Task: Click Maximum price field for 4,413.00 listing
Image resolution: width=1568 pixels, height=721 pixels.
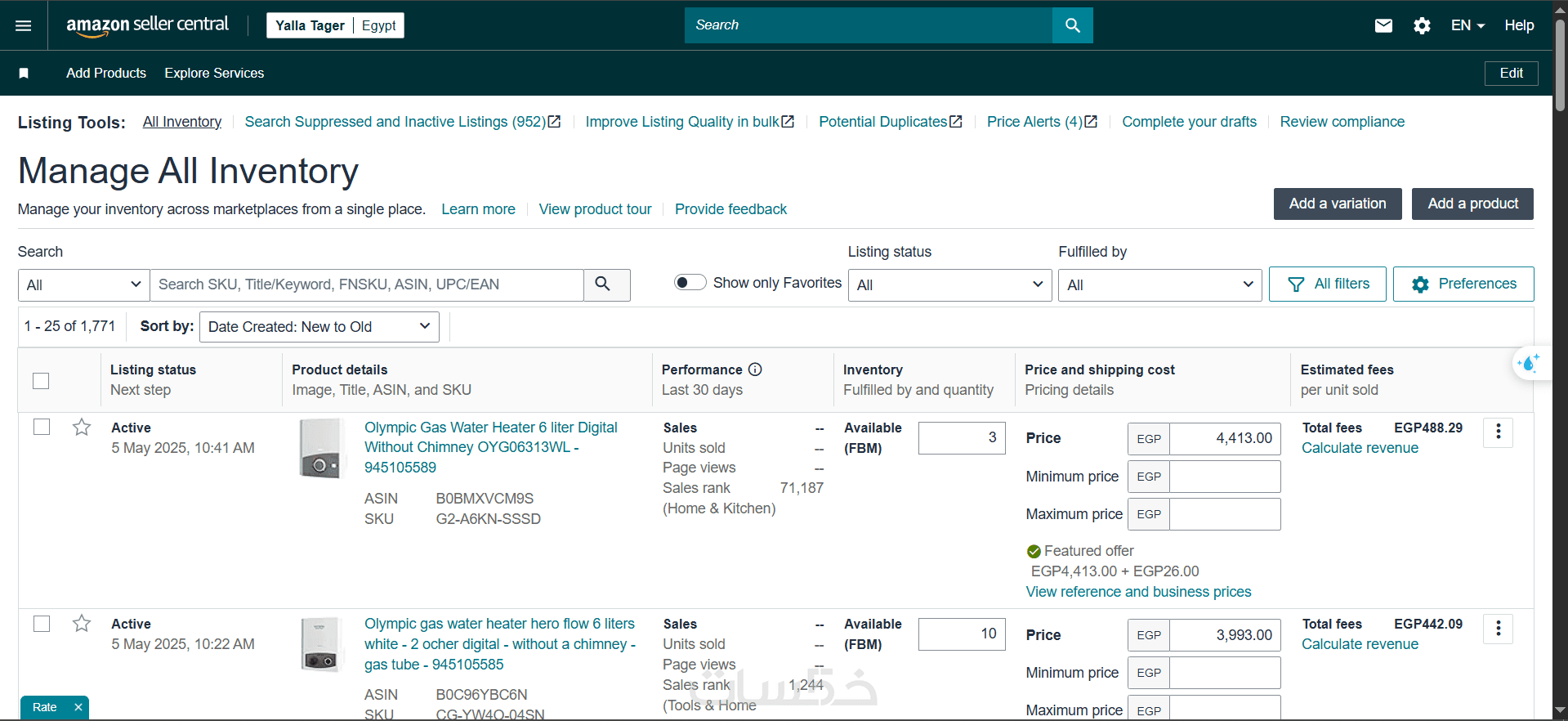Action: 1225,514
